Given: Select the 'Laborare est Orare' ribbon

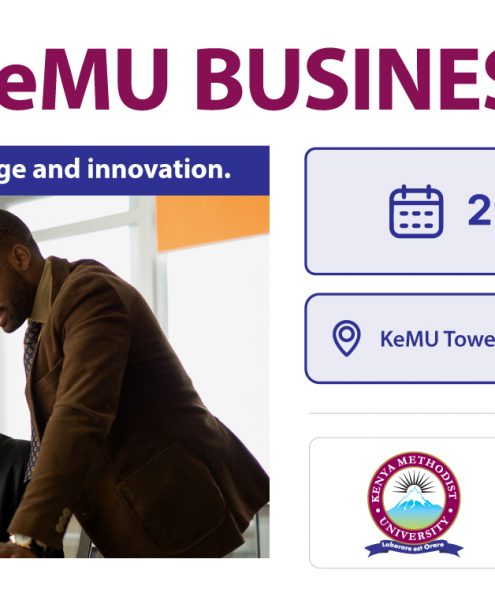Looking at the screenshot, I should (414, 547).
